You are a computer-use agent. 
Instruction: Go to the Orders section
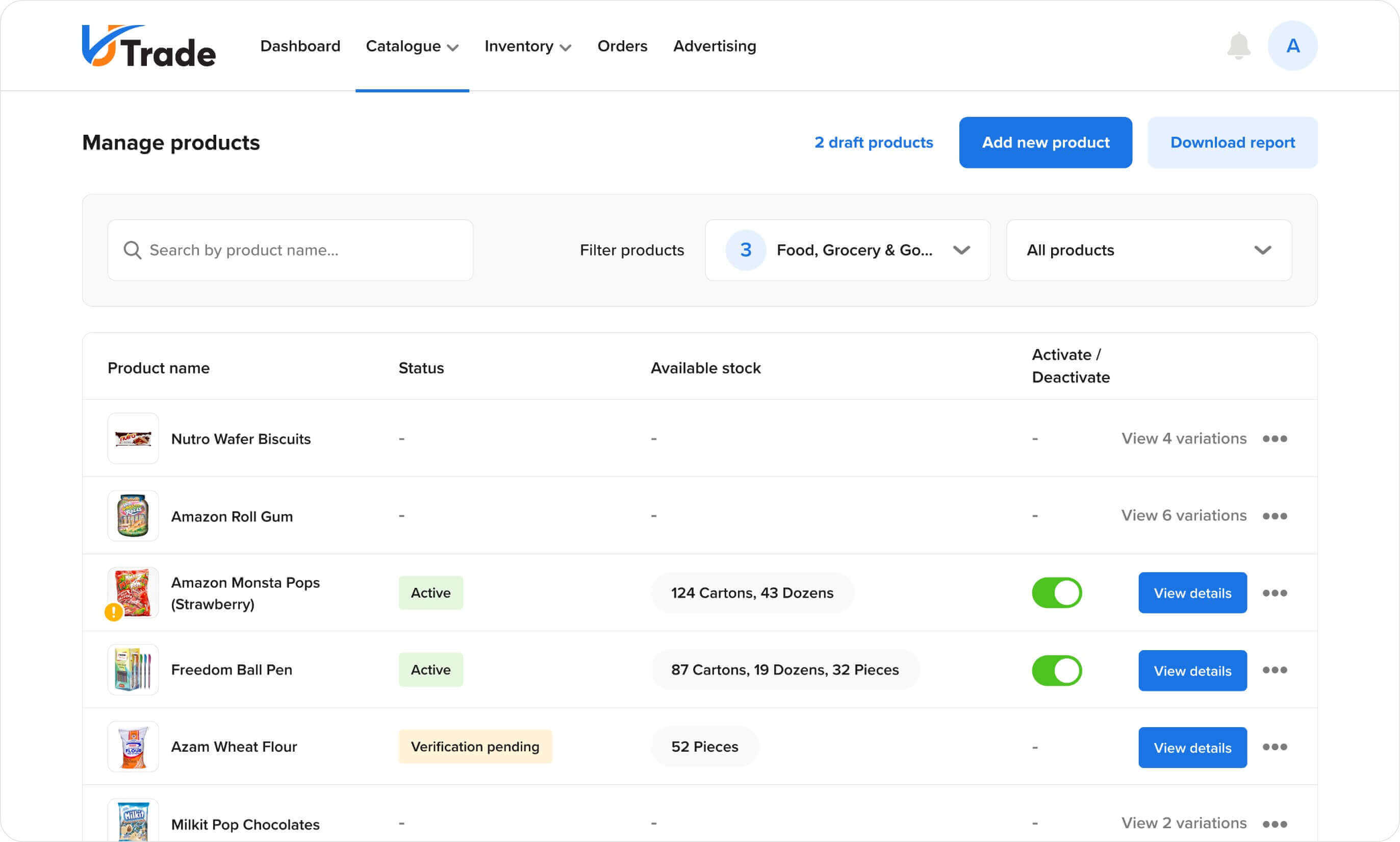[622, 46]
